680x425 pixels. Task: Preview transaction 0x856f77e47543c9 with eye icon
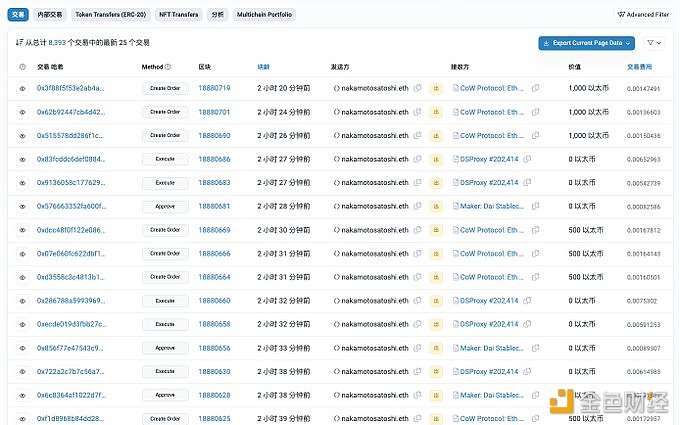[x=23, y=348]
